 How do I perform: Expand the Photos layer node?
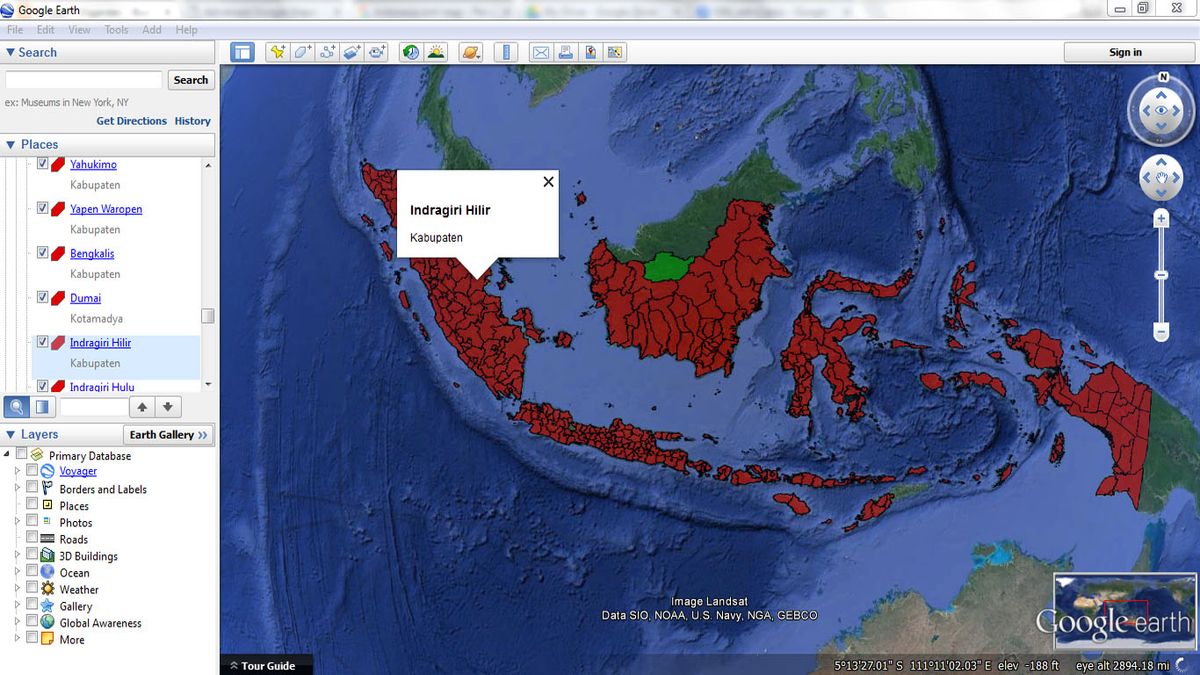tap(17, 522)
